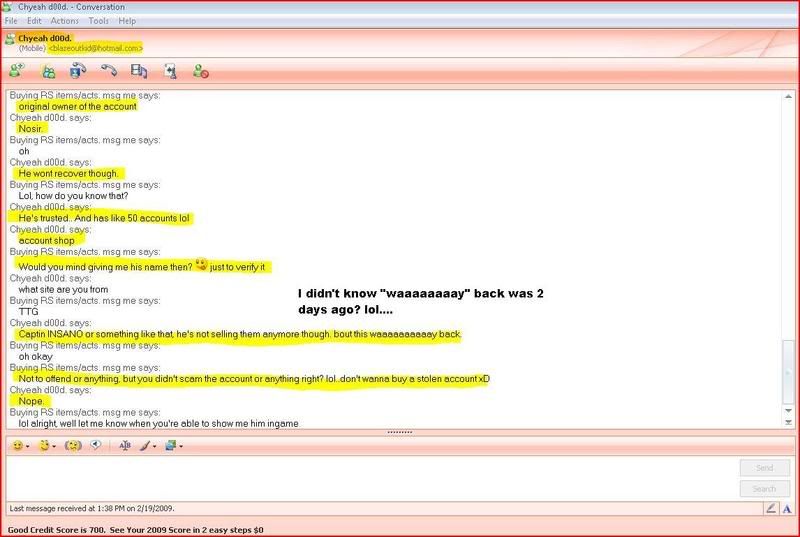Click the dotted splitter handle above toolbar
Image resolution: width=800 pixels, height=537 pixels.
[400, 432]
